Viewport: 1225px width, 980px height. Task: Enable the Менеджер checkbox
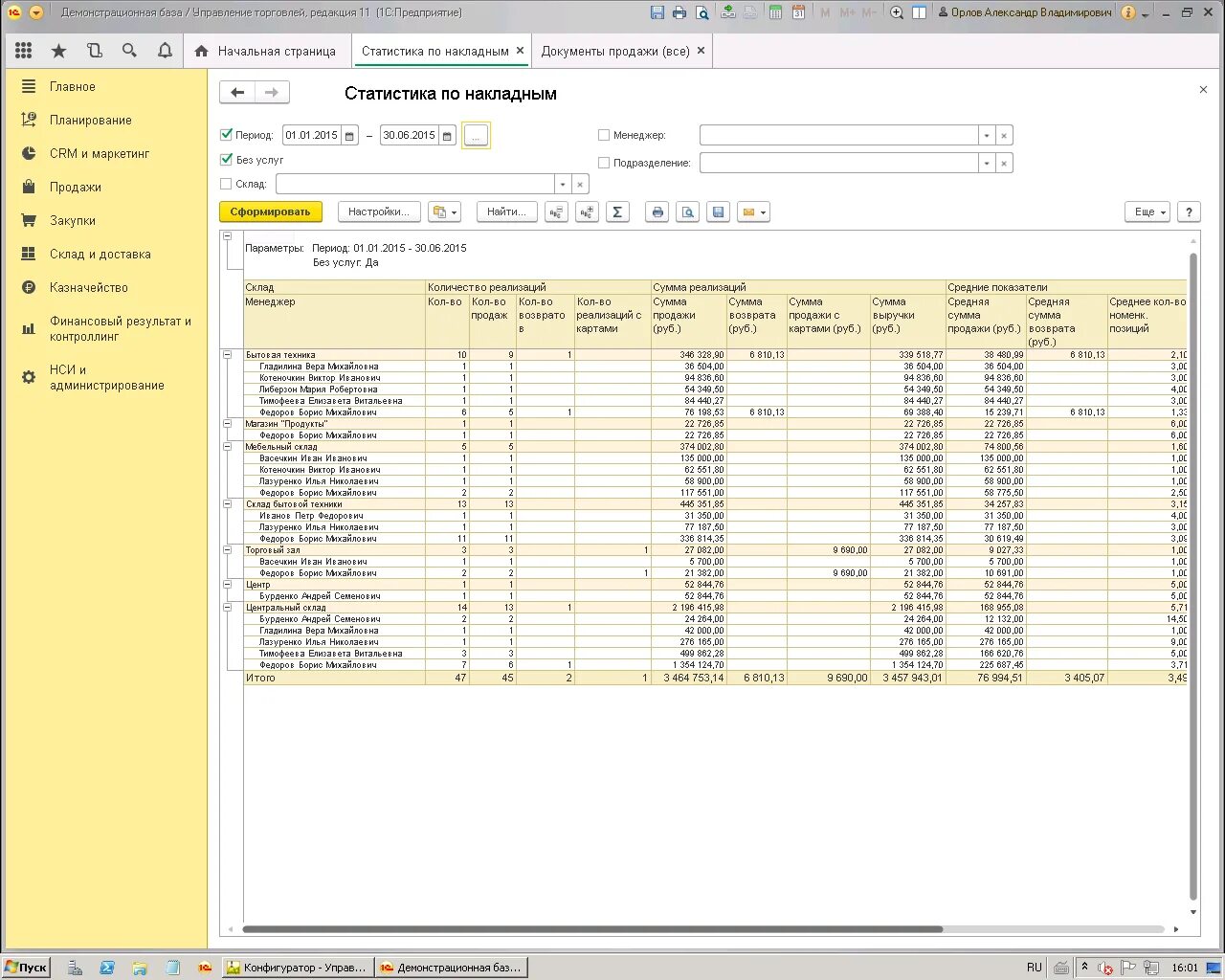(604, 135)
